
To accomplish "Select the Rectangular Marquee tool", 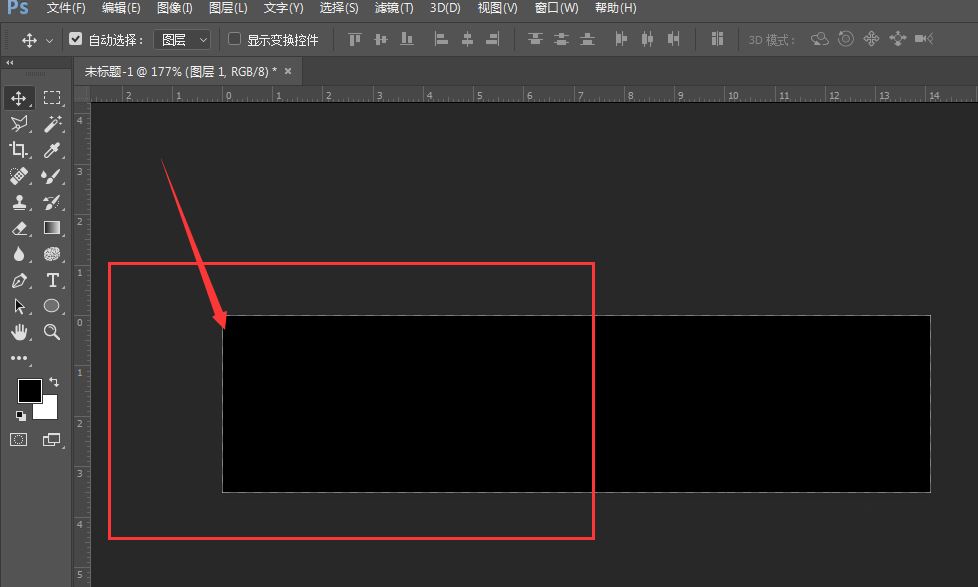I will pyautogui.click(x=52, y=98).
